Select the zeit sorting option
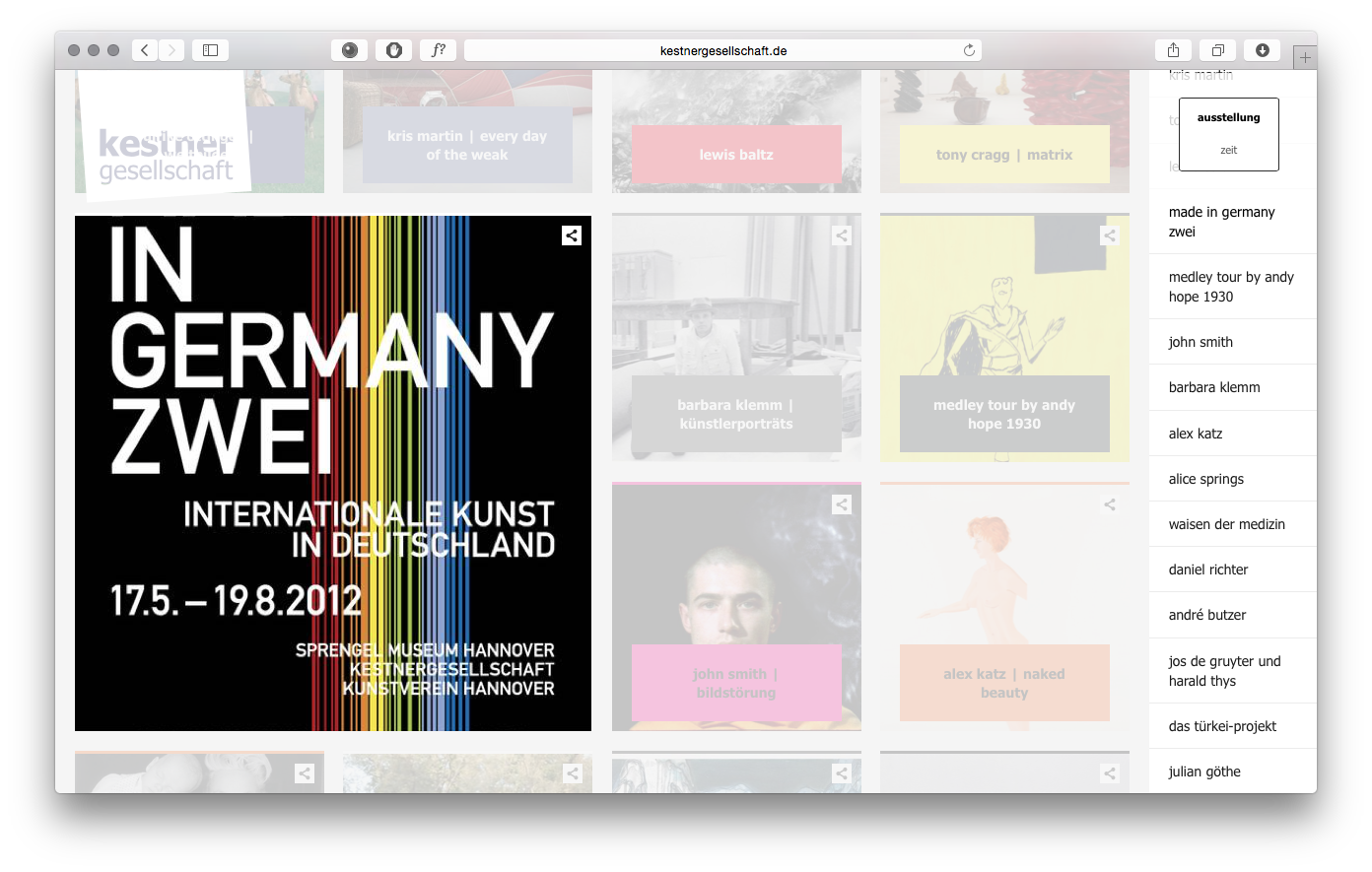The image size is (1372, 872). pos(1228,150)
